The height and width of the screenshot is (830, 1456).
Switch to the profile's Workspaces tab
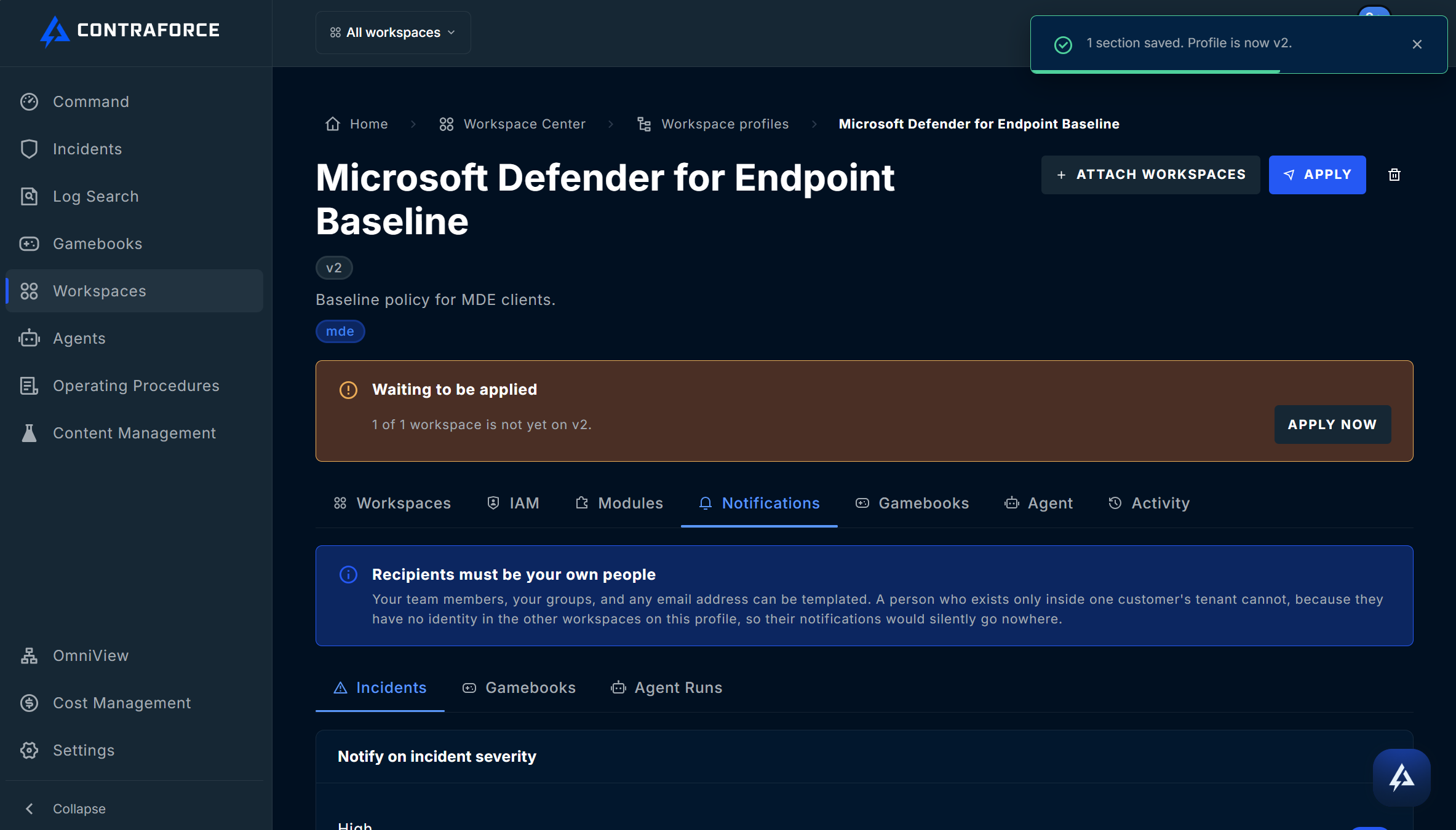pos(392,504)
